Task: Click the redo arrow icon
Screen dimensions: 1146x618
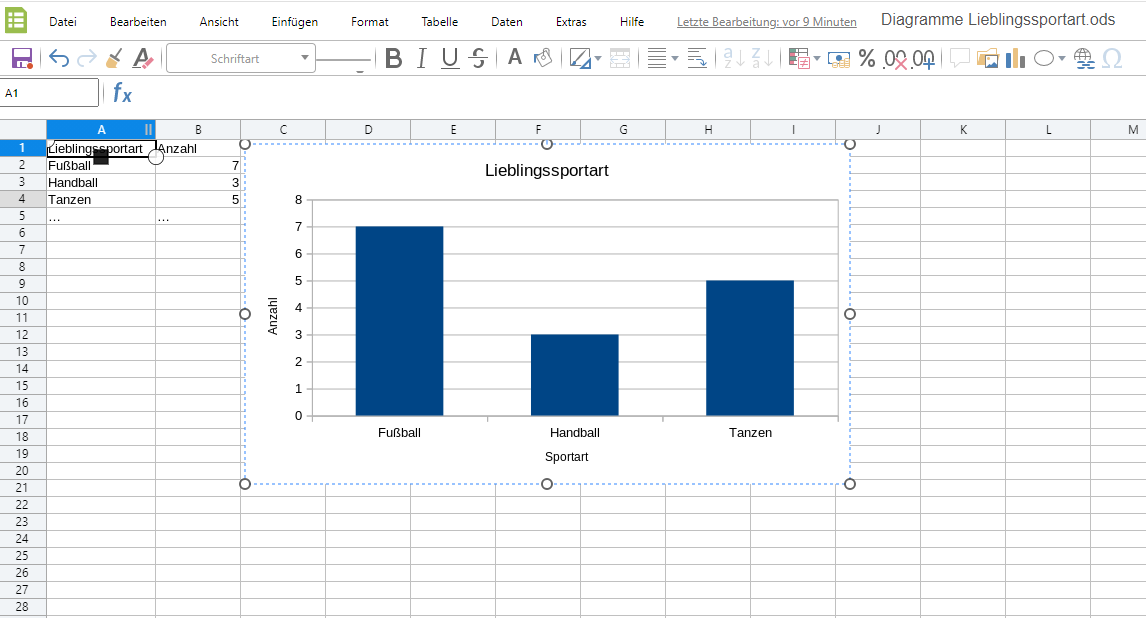Action: tap(87, 58)
